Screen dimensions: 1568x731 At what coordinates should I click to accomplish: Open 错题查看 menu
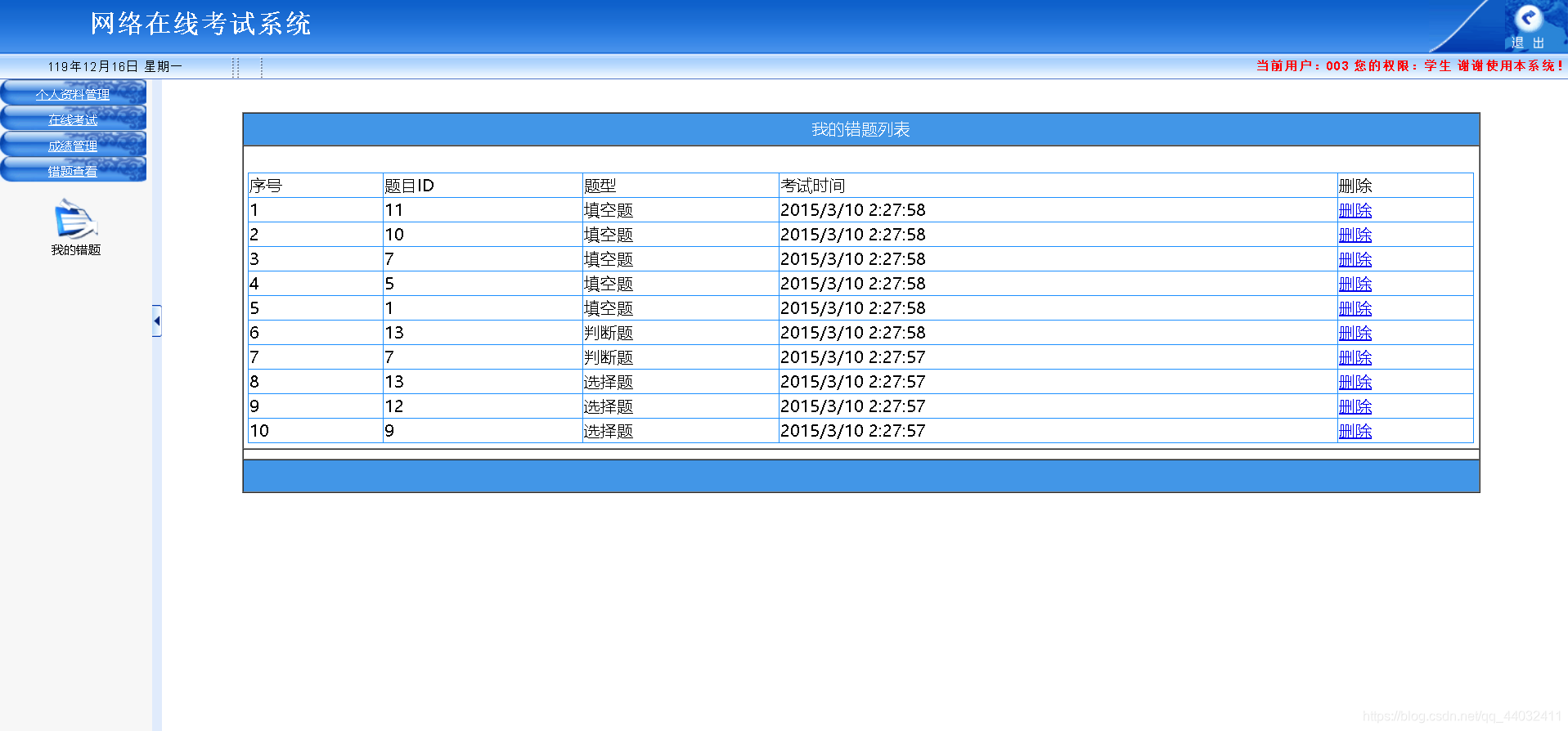point(73,171)
